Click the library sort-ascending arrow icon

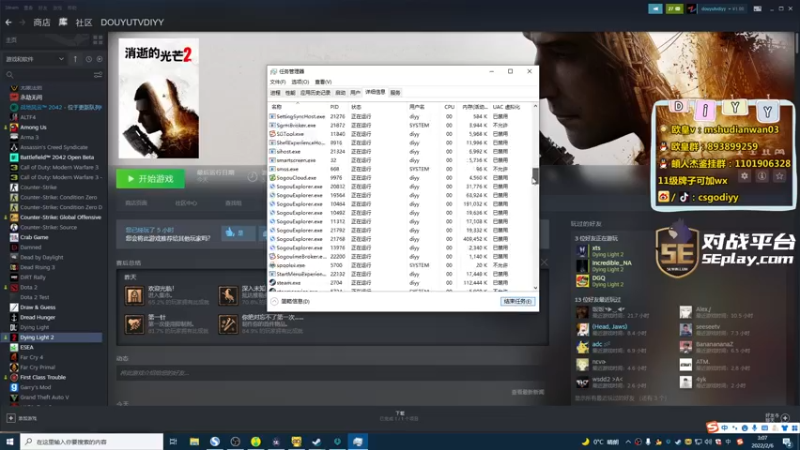tap(75, 59)
